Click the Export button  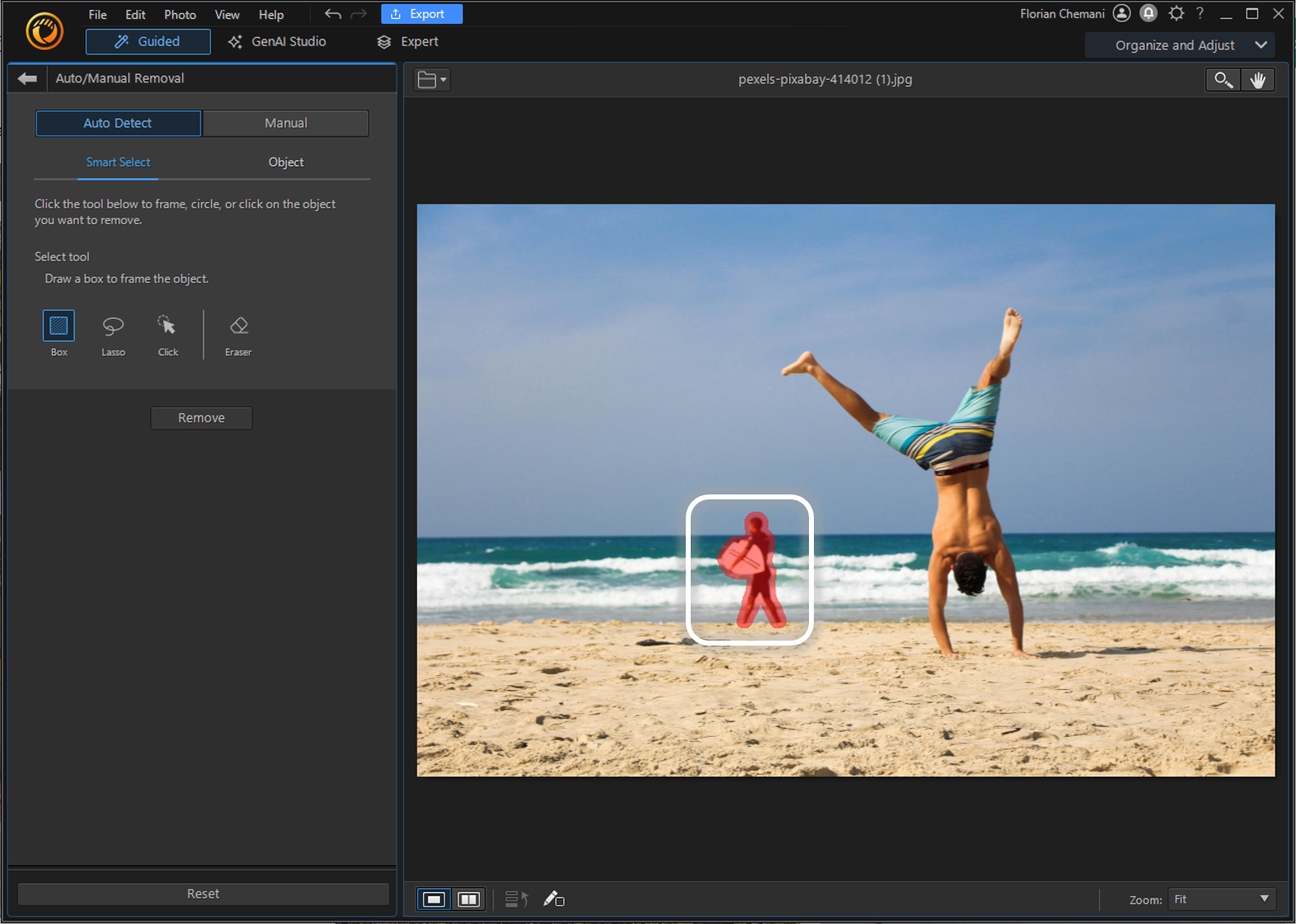coord(421,14)
